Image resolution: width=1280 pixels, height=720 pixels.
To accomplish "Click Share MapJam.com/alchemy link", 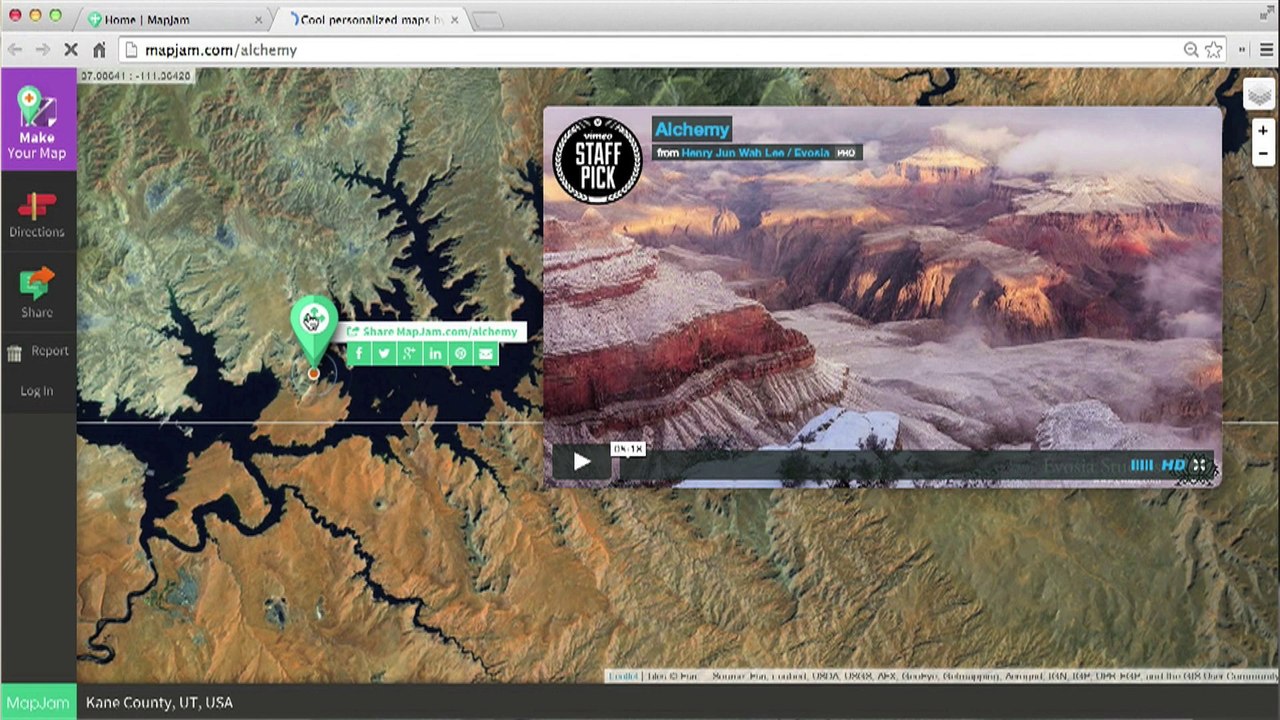I will (x=433, y=332).
